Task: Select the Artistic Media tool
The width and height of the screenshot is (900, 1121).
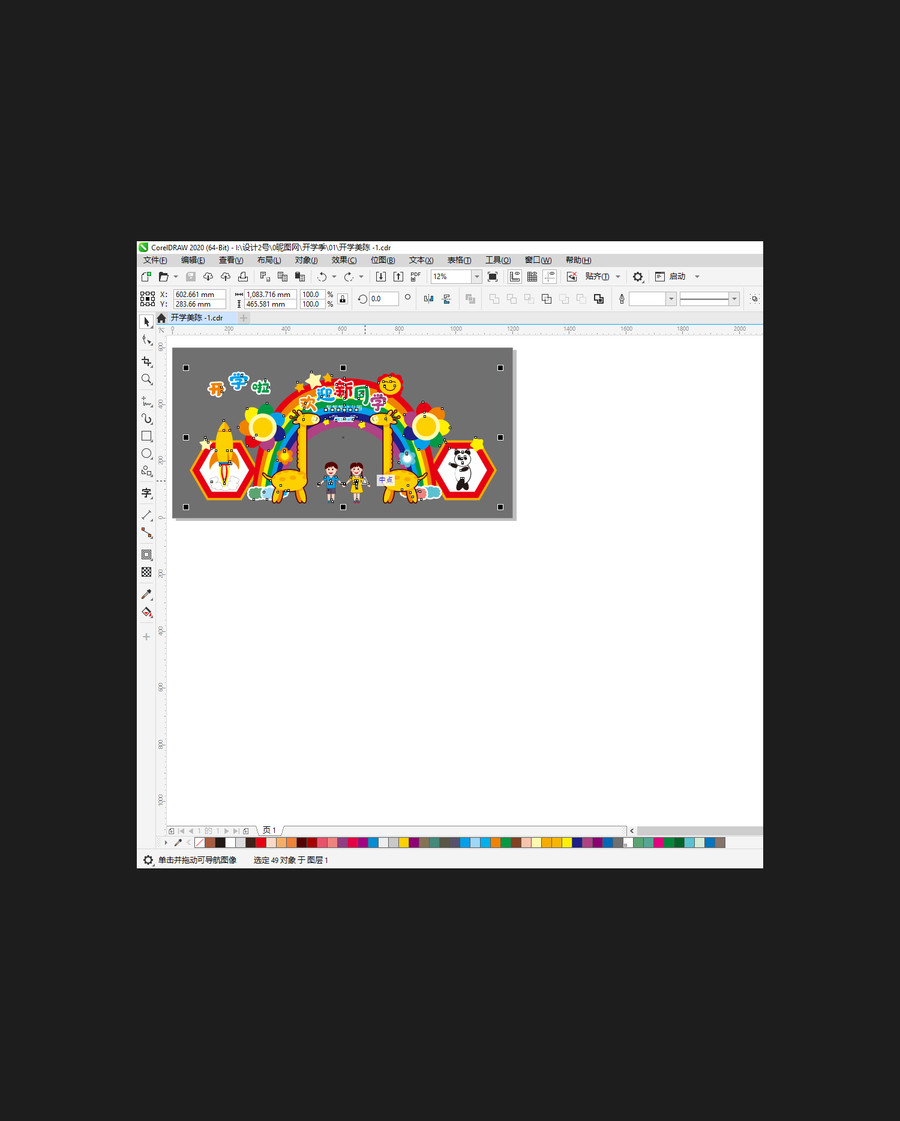Action: pos(147,418)
